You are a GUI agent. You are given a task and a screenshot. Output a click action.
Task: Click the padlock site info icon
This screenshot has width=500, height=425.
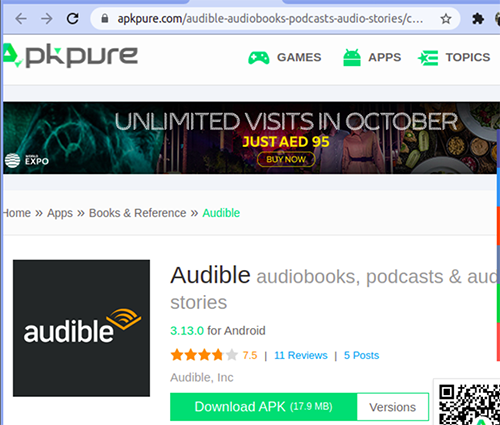pos(105,18)
